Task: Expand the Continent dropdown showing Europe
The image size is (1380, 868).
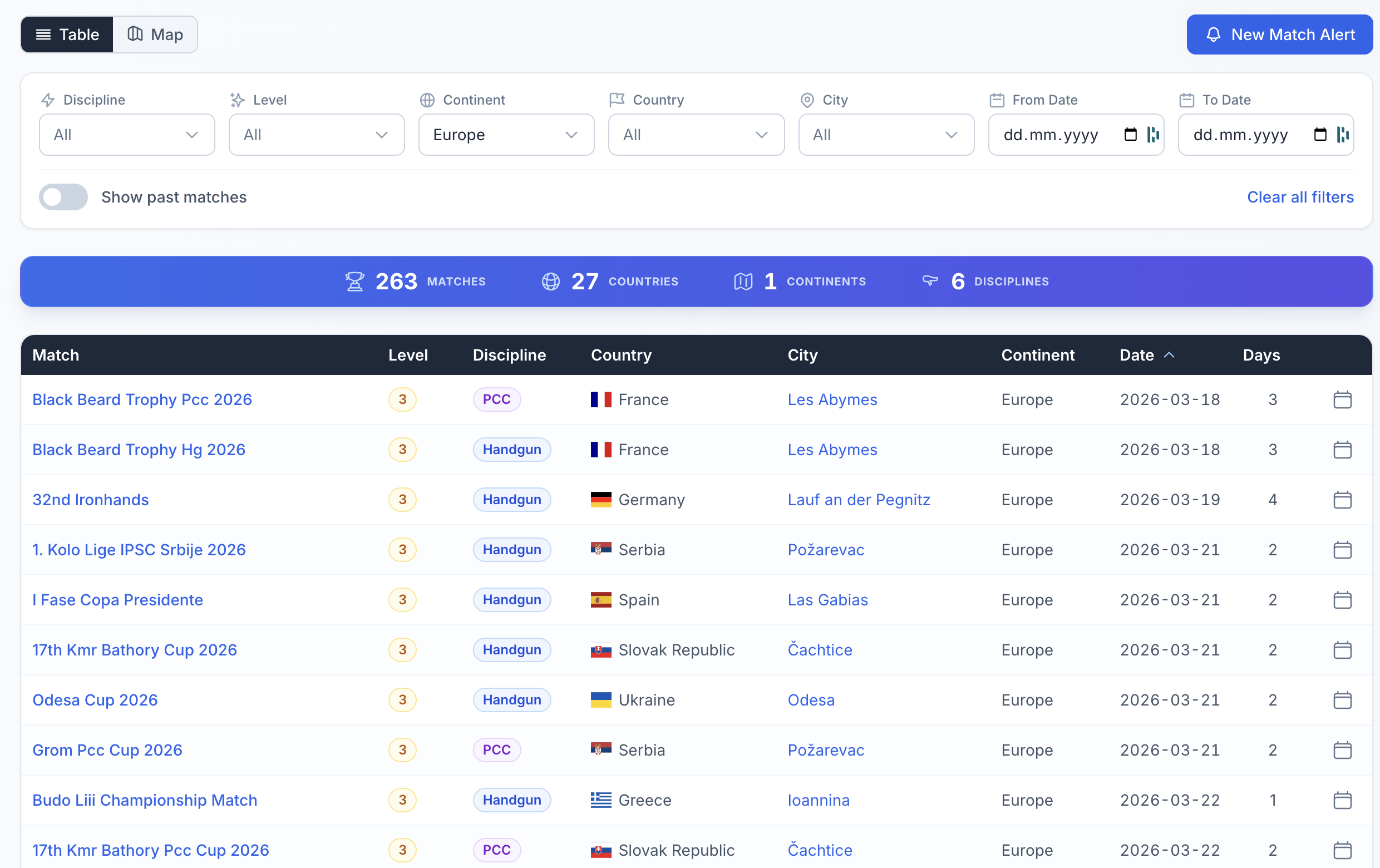Action: (x=506, y=135)
